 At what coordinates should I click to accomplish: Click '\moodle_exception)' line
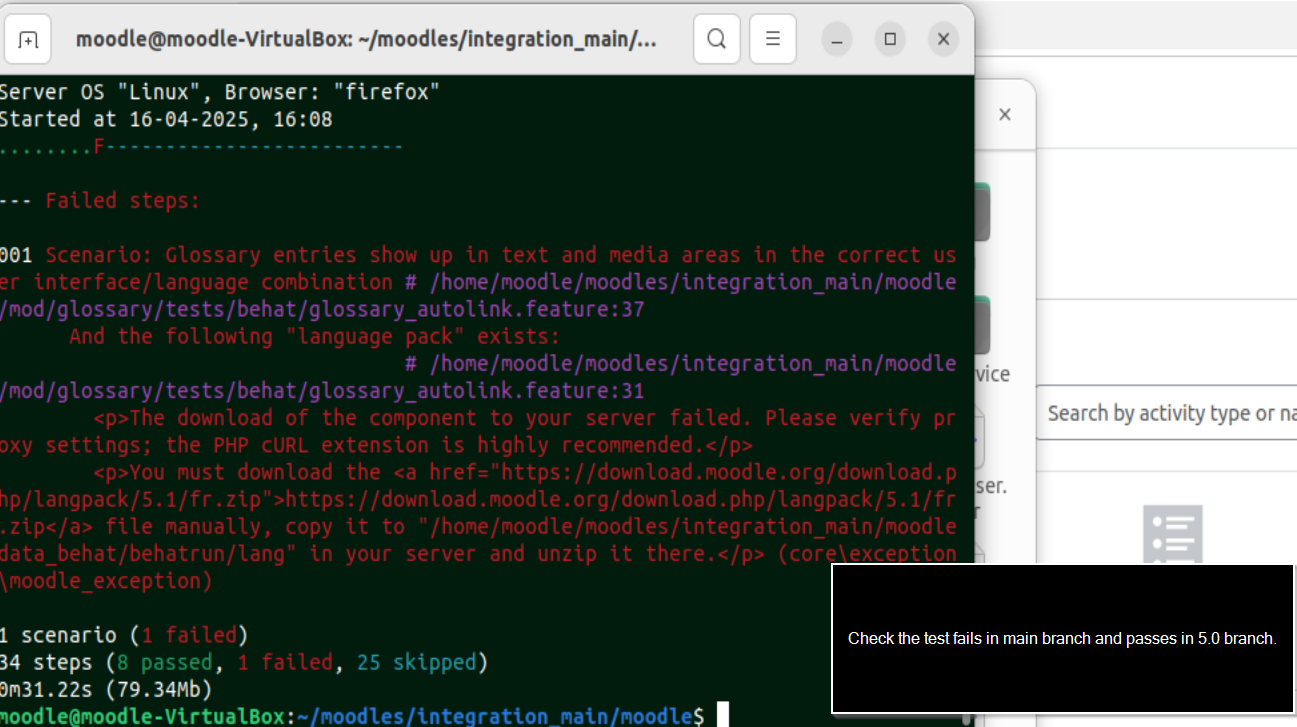[106, 580]
